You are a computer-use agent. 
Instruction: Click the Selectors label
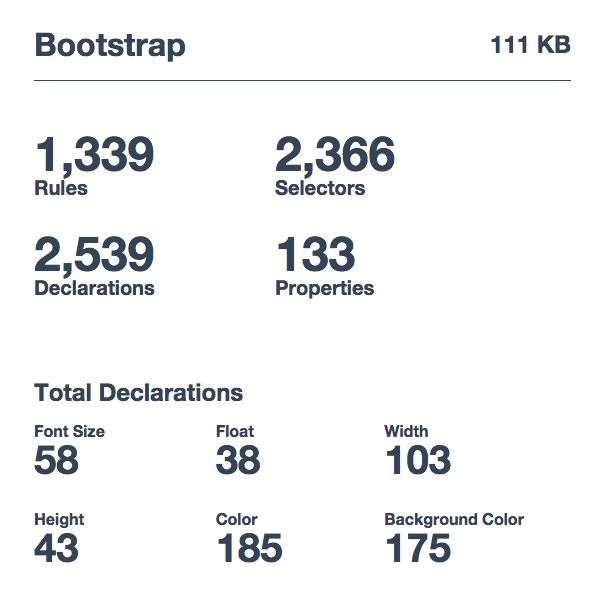[320, 188]
